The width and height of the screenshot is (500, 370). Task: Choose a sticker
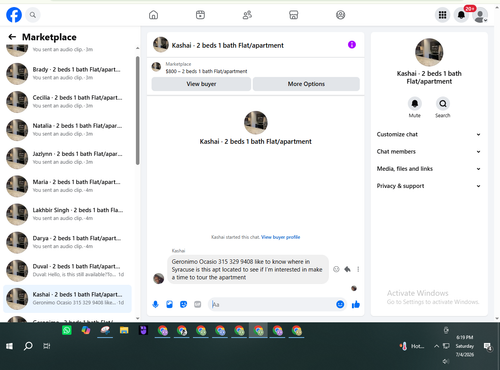183,304
